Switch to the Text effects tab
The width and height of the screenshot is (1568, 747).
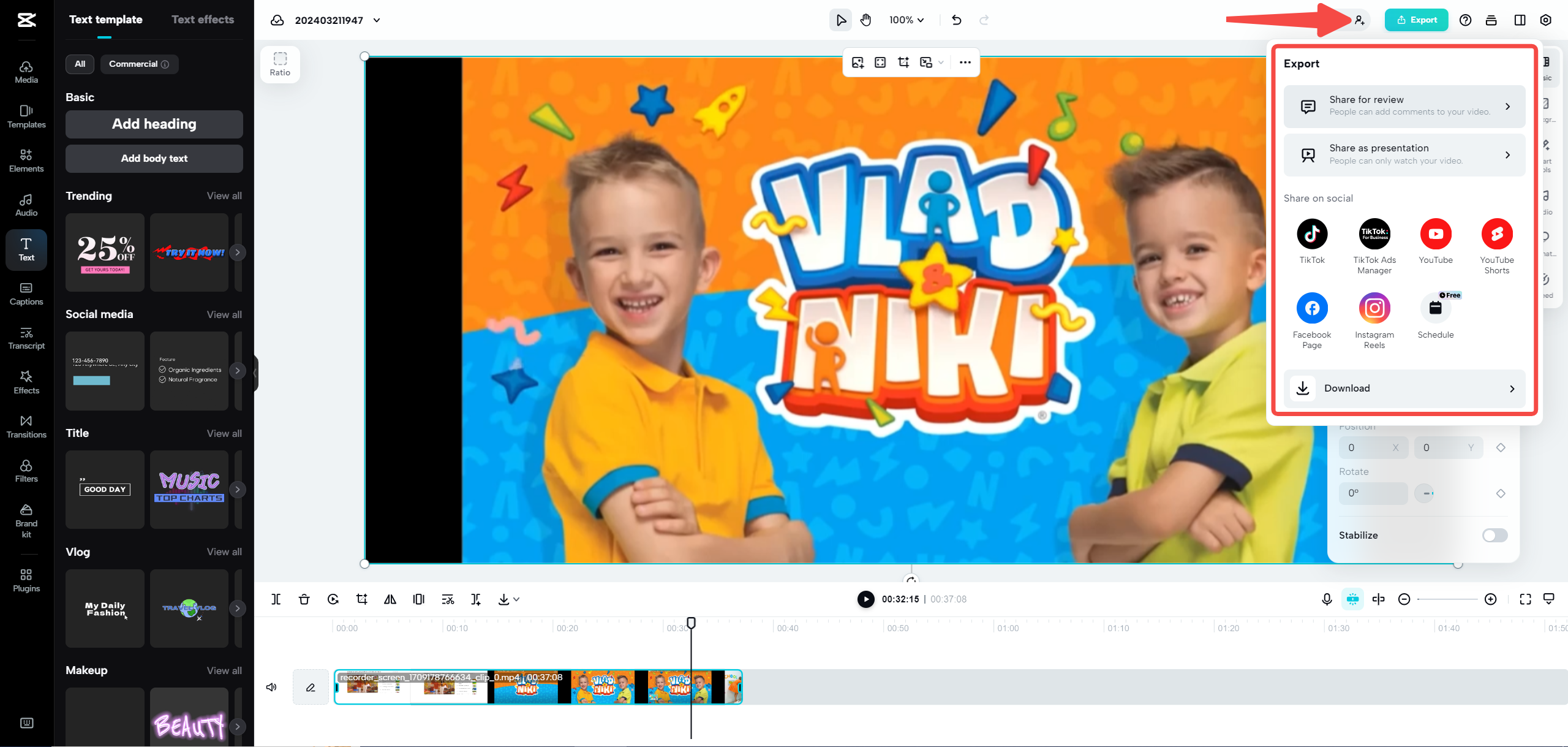[x=203, y=19]
